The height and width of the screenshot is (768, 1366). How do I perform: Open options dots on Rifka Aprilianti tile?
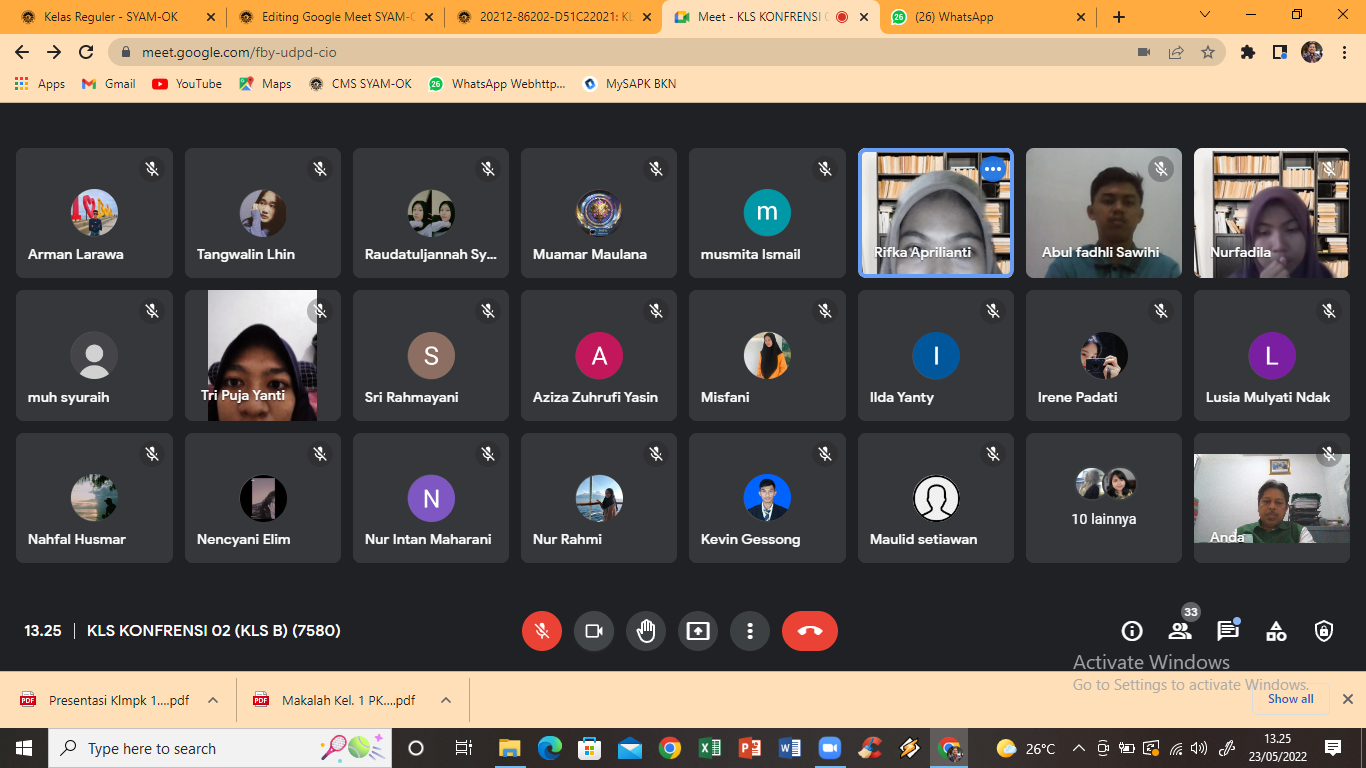tap(992, 169)
